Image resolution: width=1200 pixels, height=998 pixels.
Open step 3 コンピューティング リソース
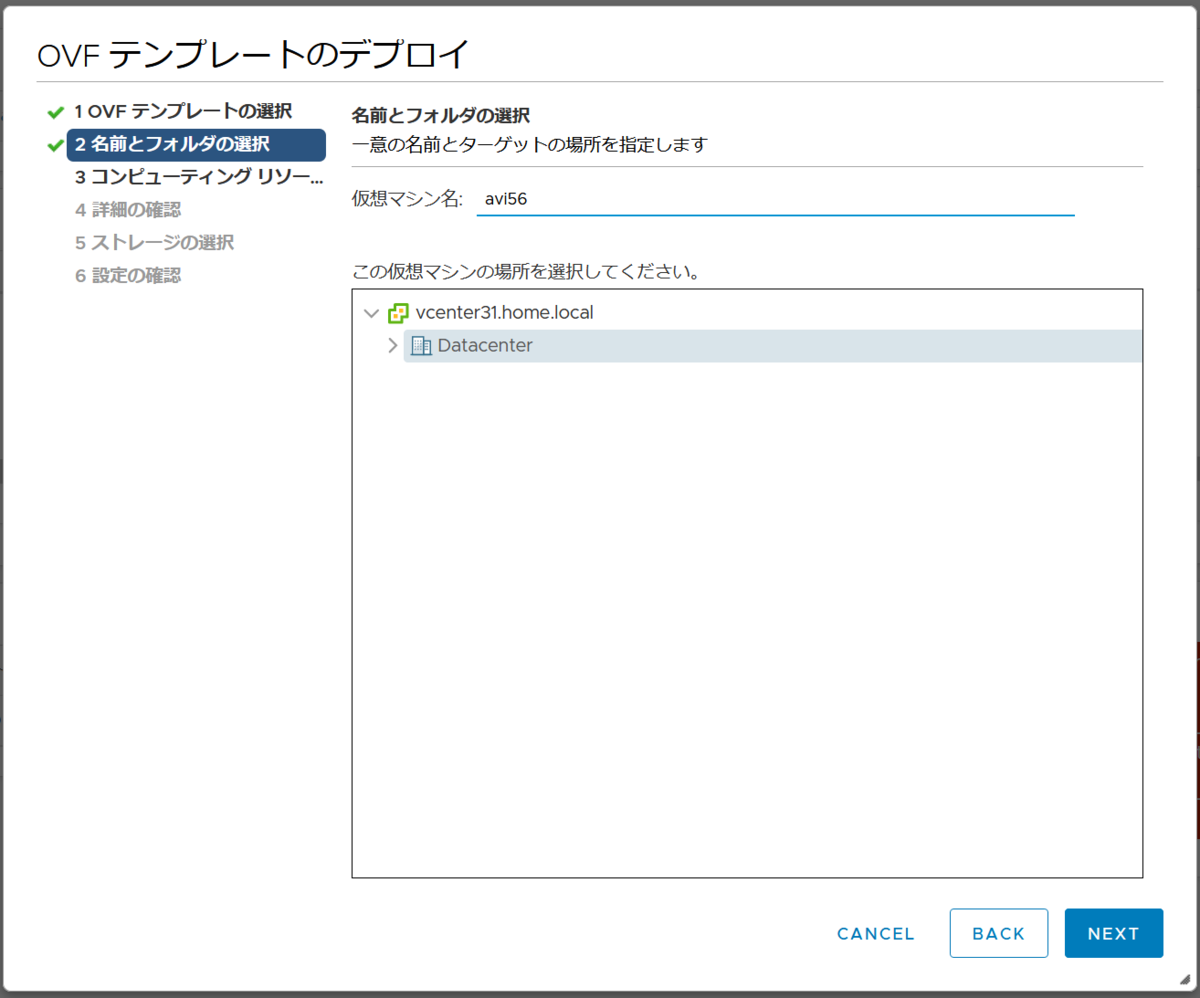point(199,177)
